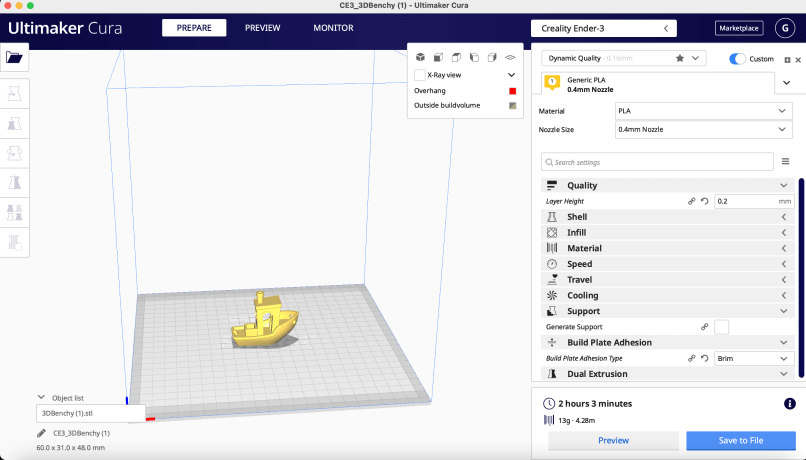
Task: Click link icon beside Build Plate Adhesion Type
Action: pos(691,358)
